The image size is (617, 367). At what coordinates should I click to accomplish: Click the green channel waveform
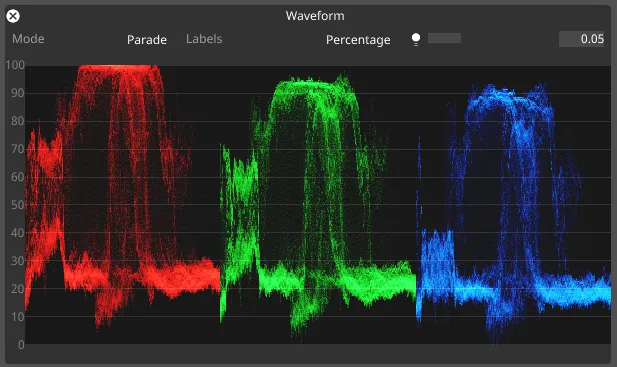click(x=318, y=205)
